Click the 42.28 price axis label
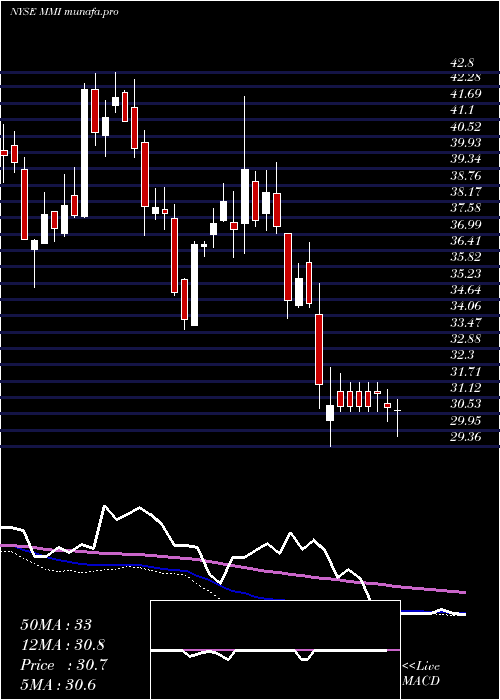 click(x=465, y=77)
